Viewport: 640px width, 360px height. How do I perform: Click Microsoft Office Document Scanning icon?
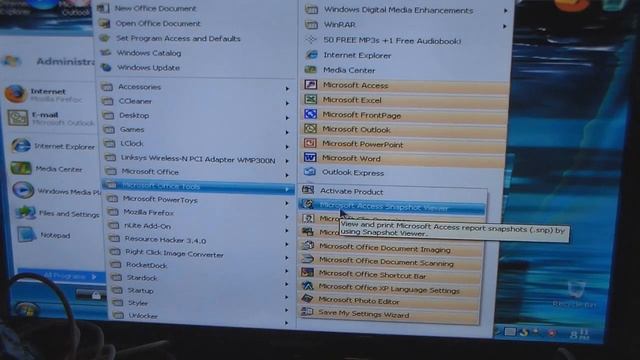tap(307, 260)
